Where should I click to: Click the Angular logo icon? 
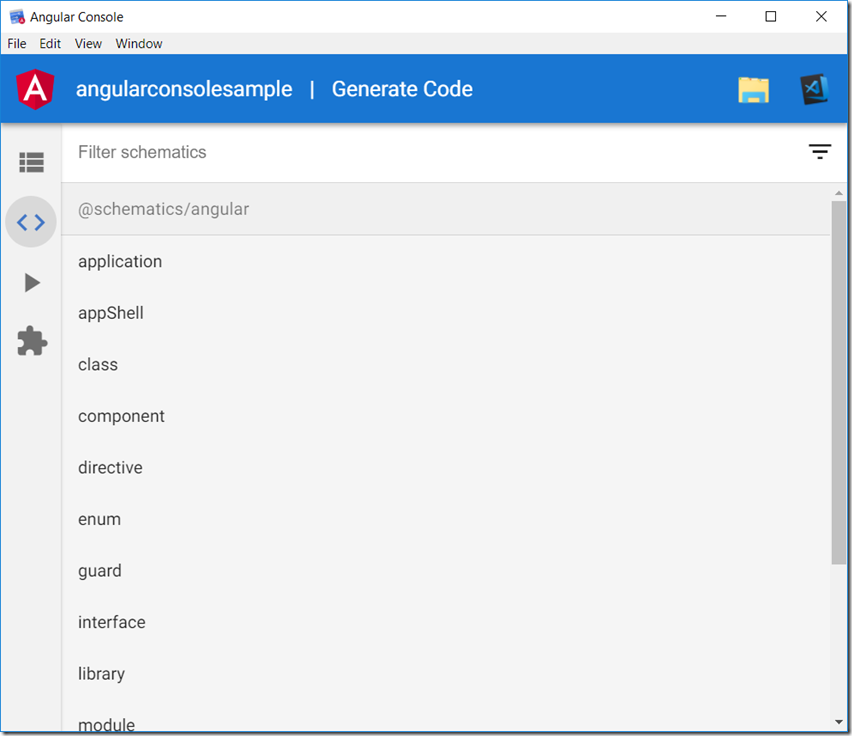(x=35, y=89)
